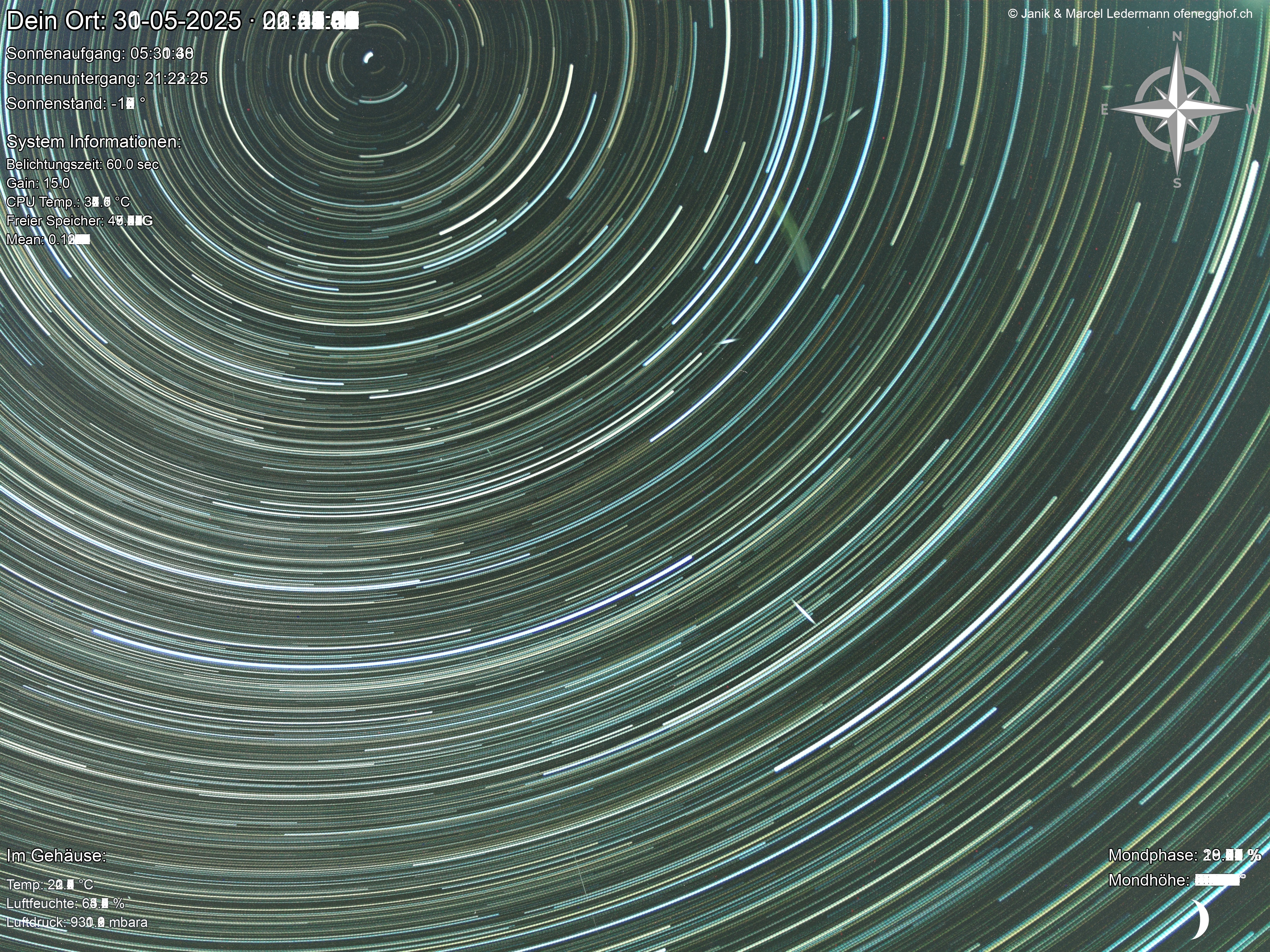
Task: Click the E label on the compass
Action: (1104, 110)
